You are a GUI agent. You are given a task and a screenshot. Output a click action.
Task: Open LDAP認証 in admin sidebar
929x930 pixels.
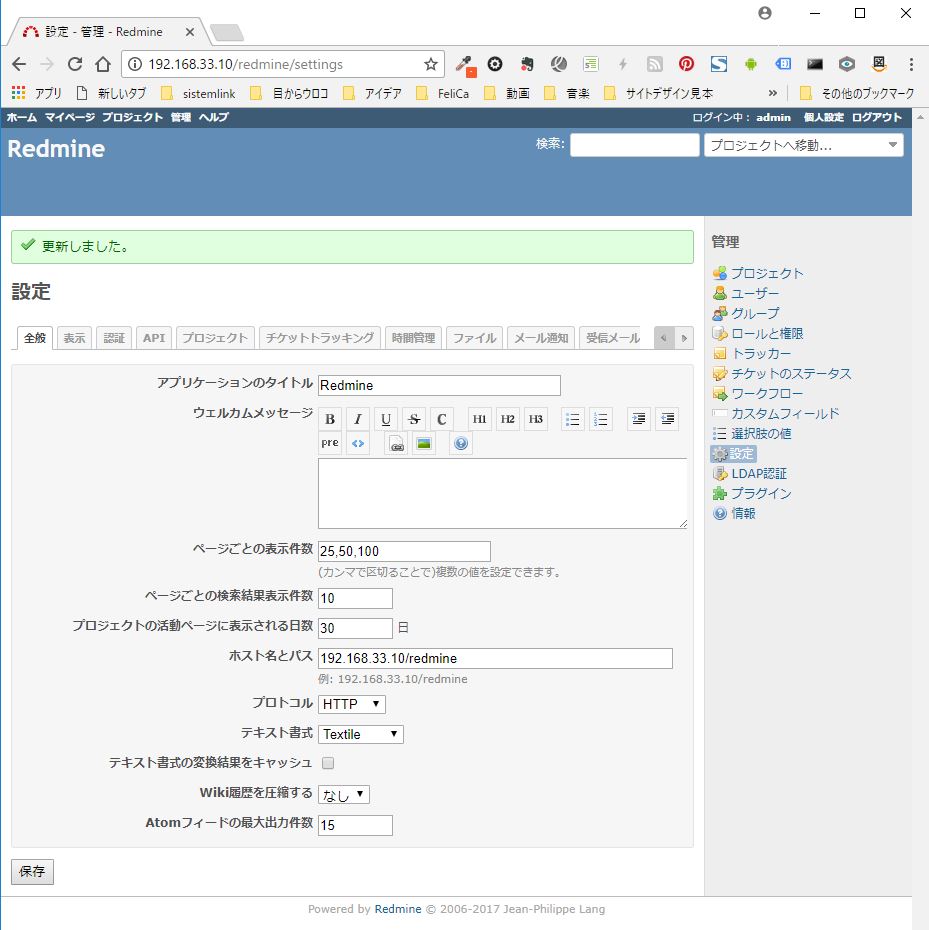pyautogui.click(x=759, y=473)
